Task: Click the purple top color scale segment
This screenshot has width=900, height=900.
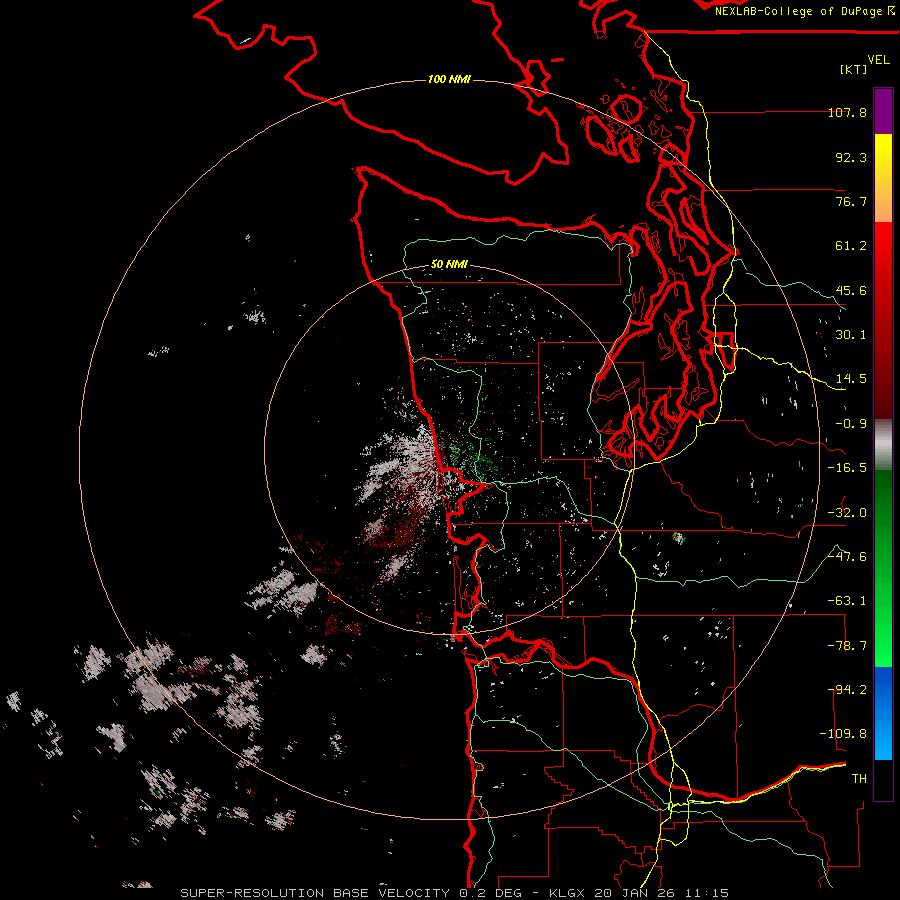Action: [x=883, y=111]
